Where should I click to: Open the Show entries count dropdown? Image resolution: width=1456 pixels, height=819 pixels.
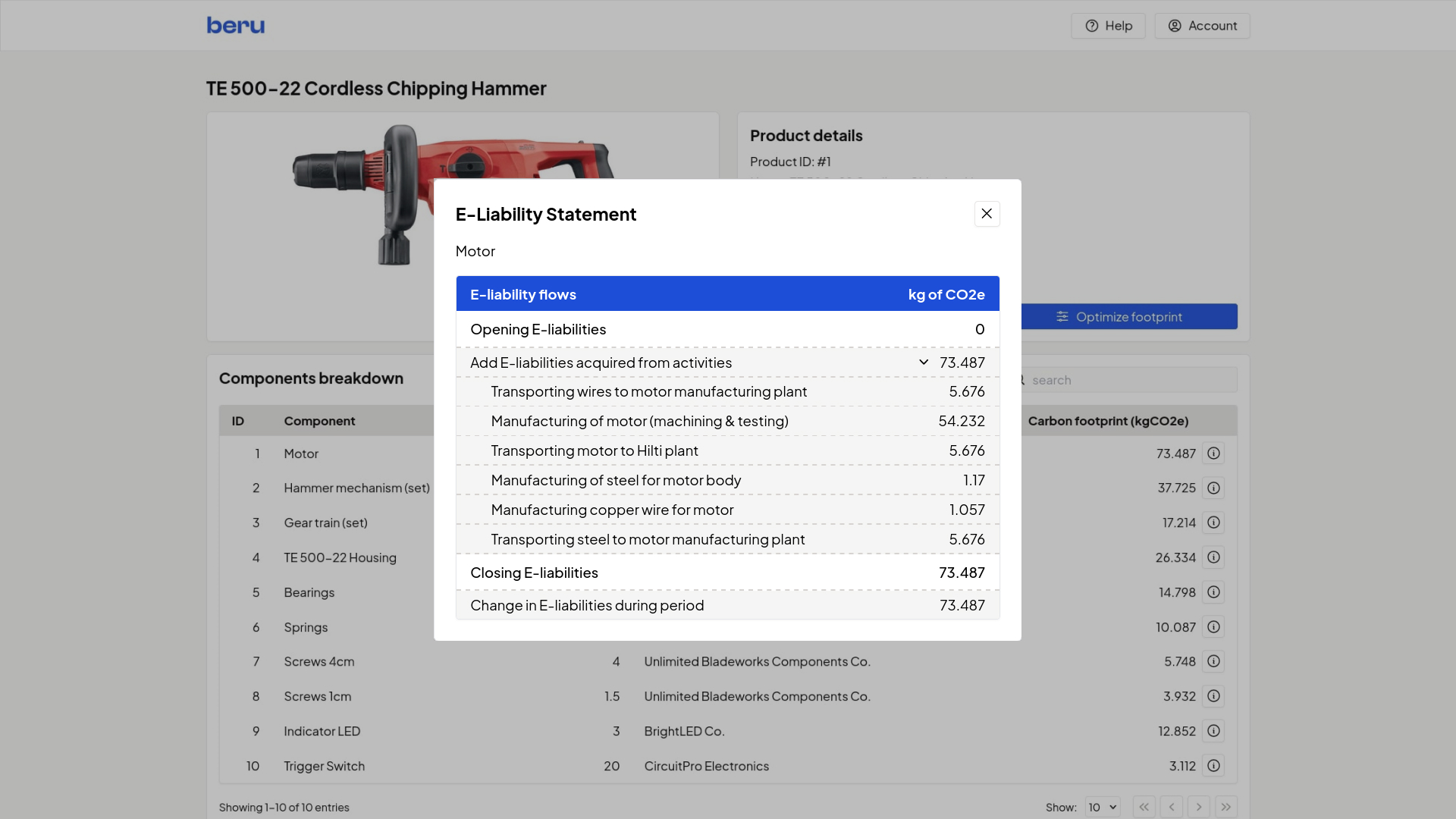1103,808
